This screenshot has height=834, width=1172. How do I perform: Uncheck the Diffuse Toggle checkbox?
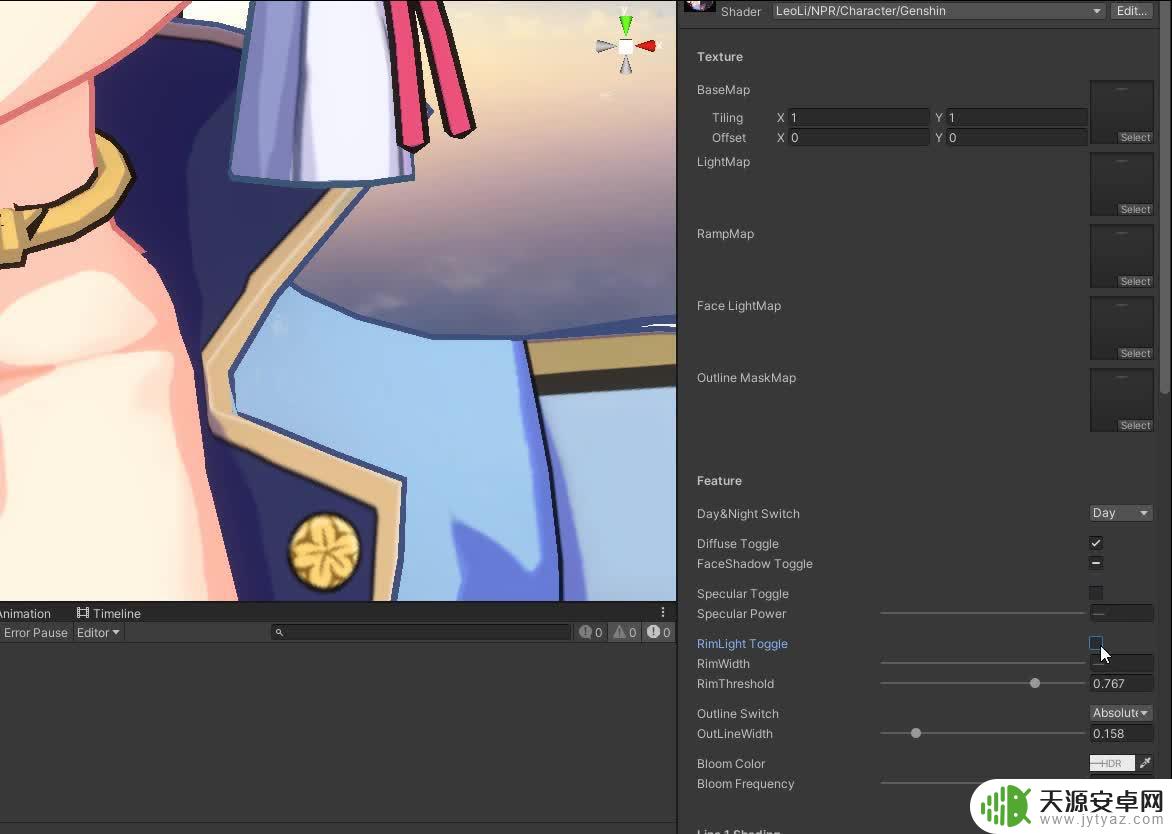(1096, 543)
